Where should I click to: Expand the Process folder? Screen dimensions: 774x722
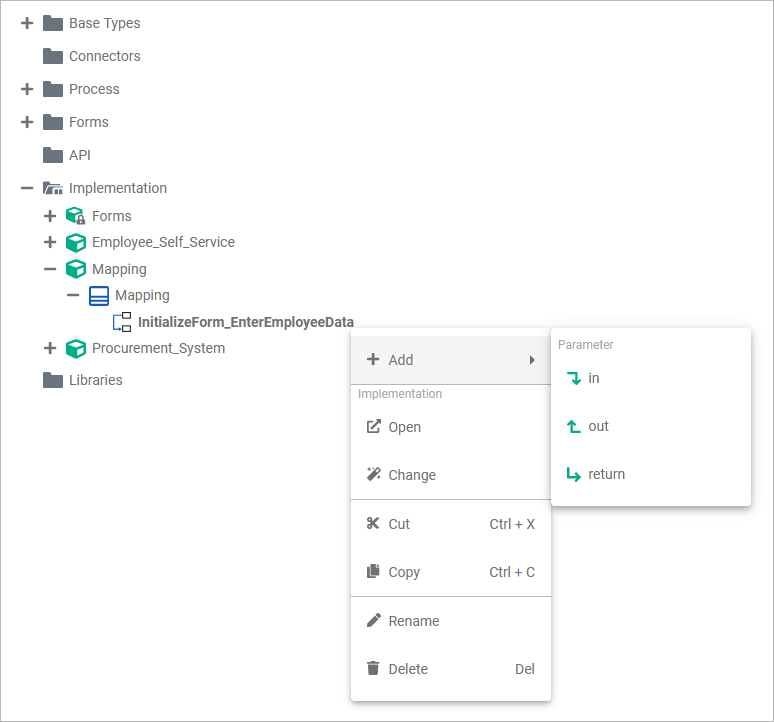(27, 89)
